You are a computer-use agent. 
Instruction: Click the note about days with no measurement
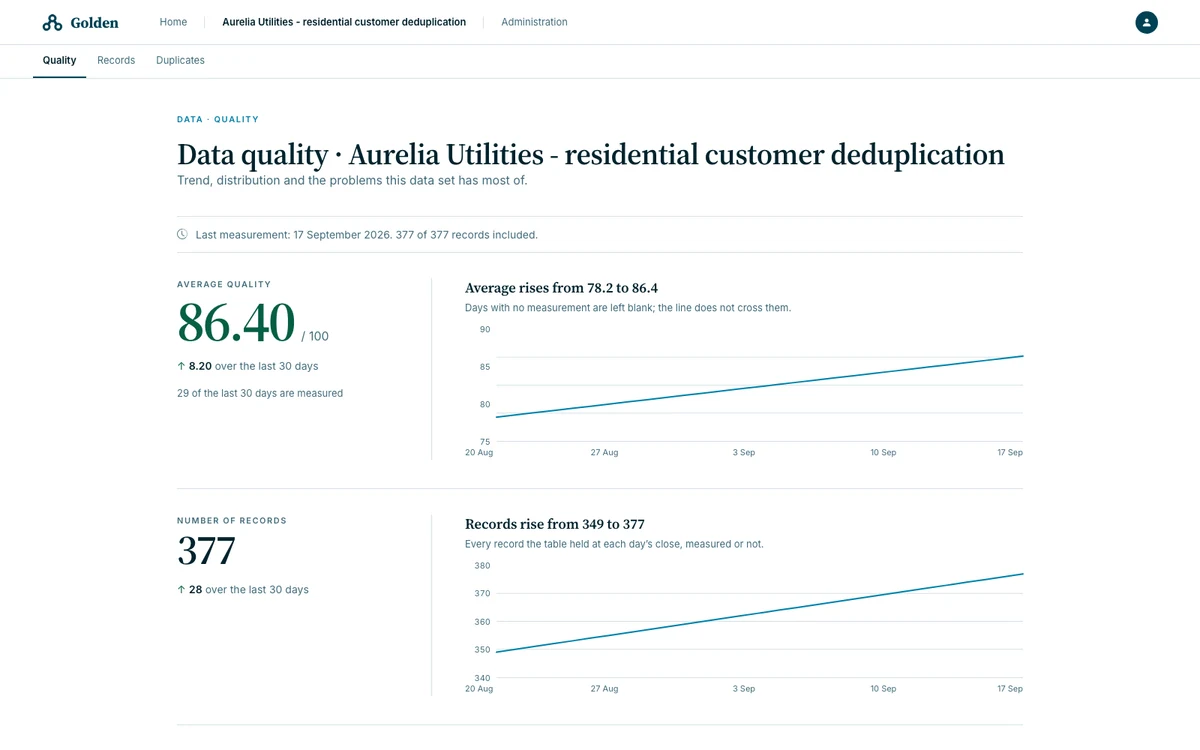pos(628,308)
